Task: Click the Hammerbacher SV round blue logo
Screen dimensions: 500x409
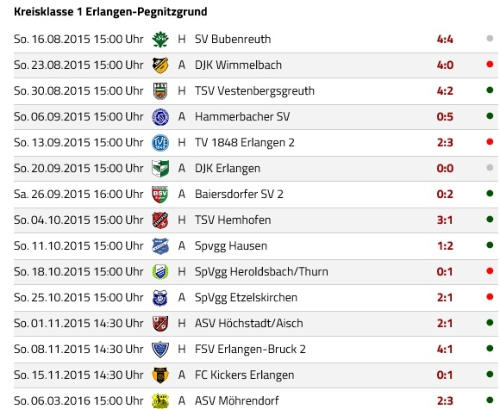Action: click(x=160, y=117)
